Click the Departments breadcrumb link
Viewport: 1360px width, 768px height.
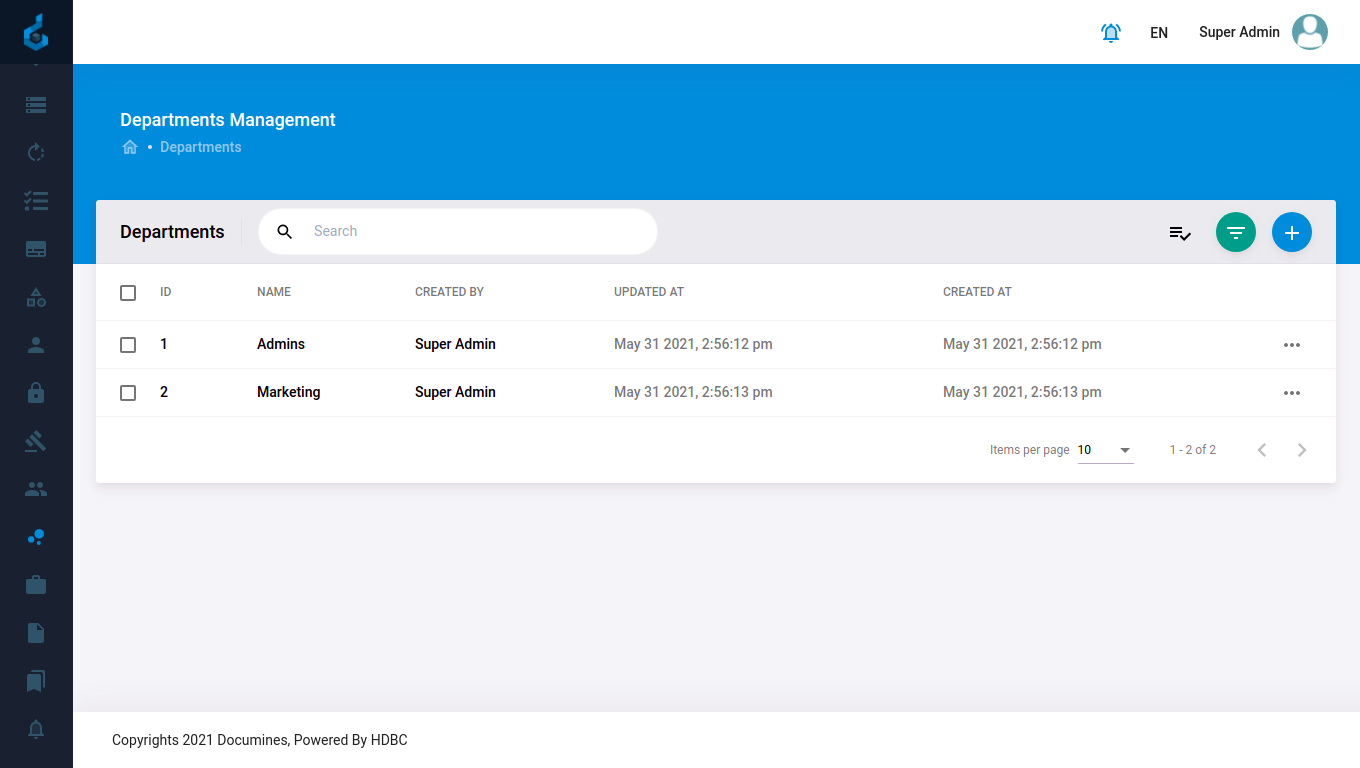[200, 147]
